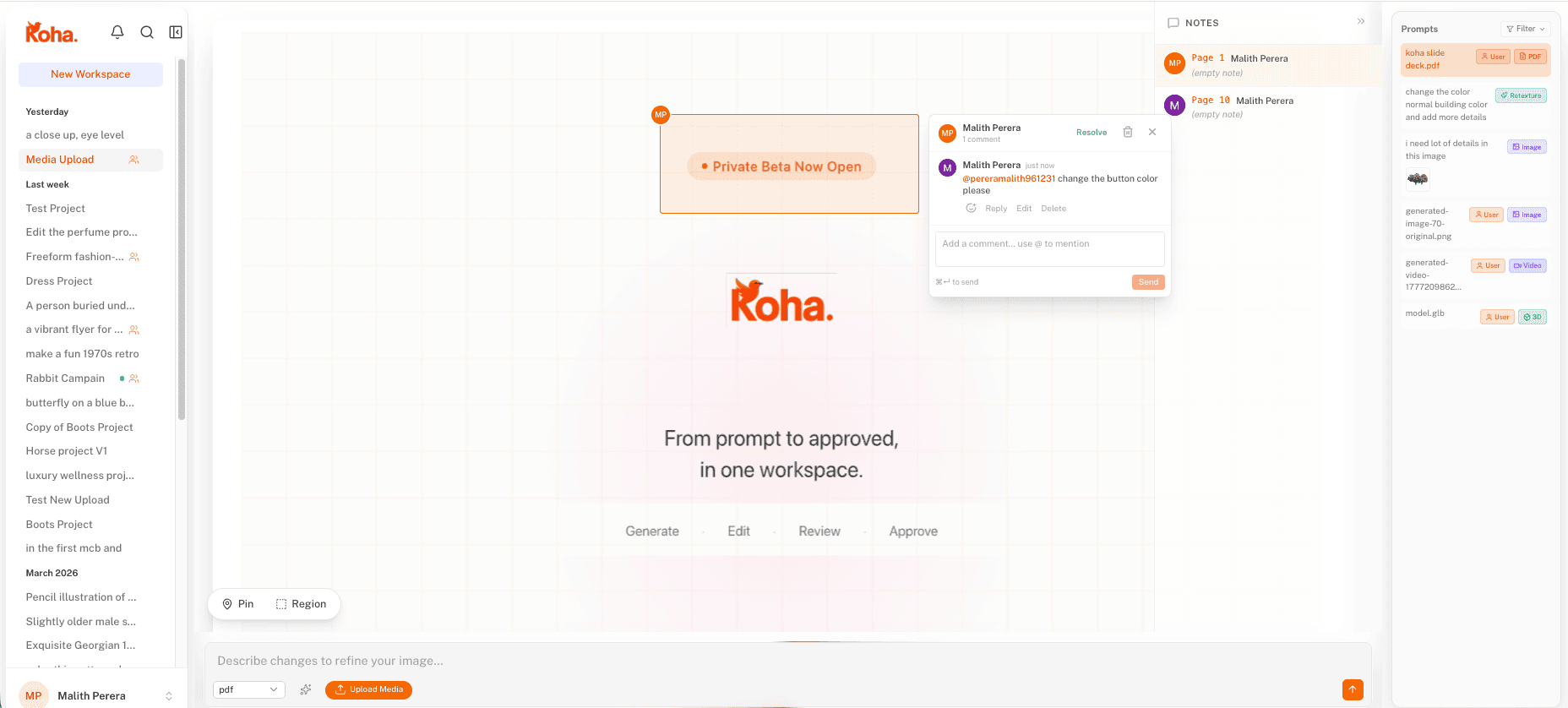
Task: Click the User tag on model.glb
Action: click(1497, 317)
